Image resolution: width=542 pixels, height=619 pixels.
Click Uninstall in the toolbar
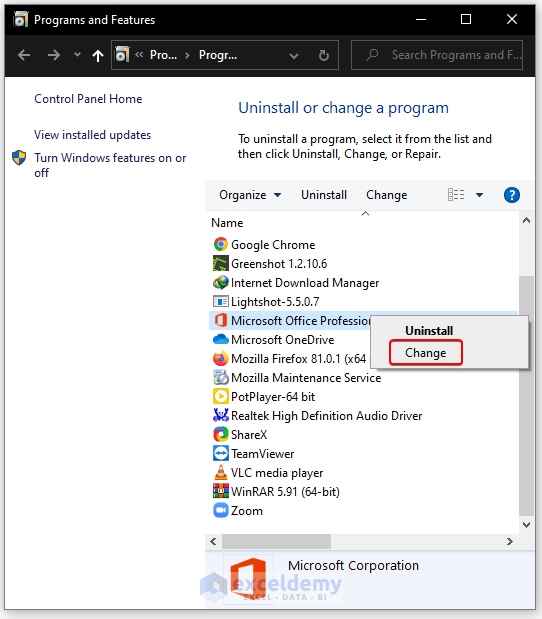[324, 195]
